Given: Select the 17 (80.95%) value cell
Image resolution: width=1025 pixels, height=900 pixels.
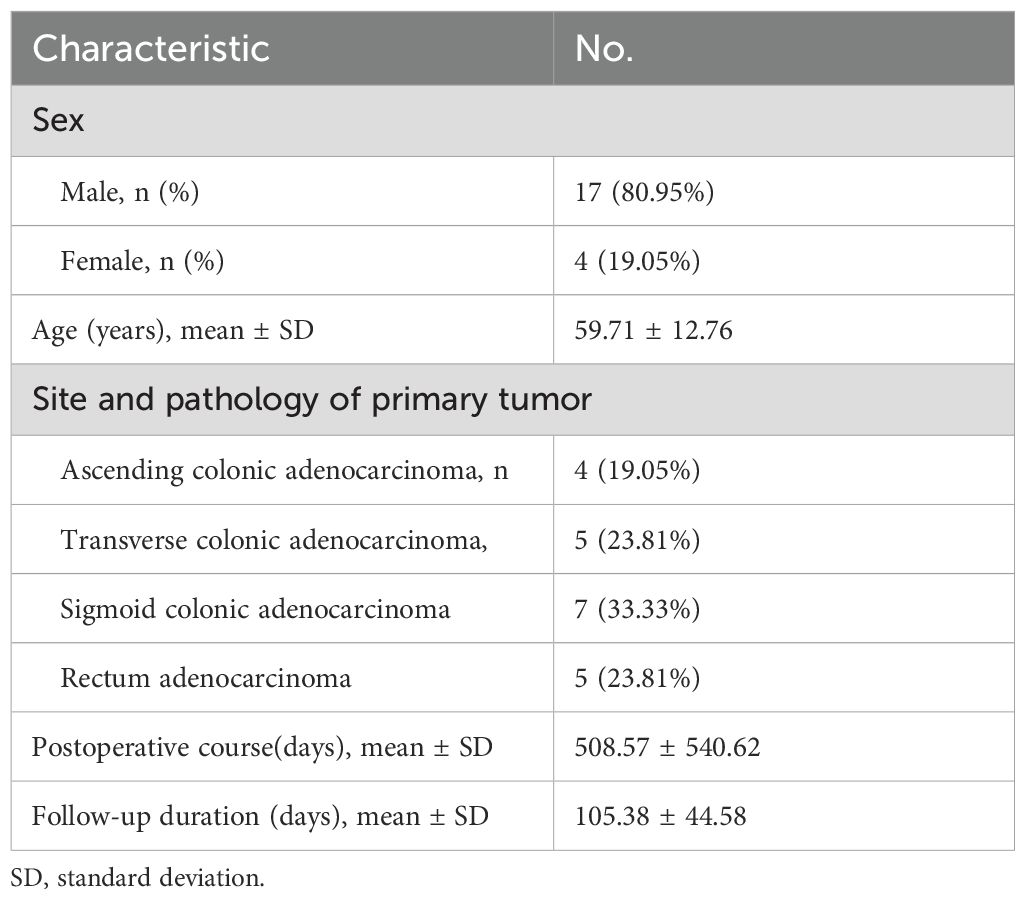Looking at the screenshot, I should 644,192.
